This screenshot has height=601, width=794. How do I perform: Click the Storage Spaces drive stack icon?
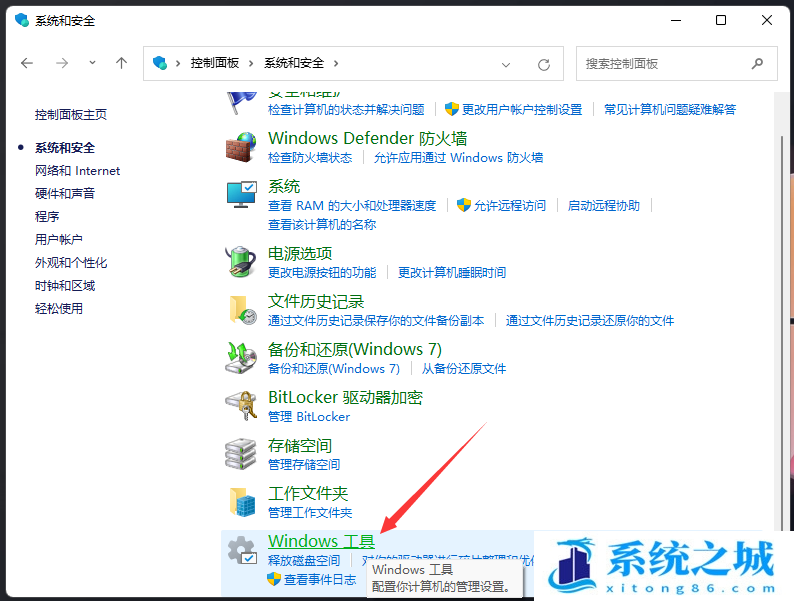(x=241, y=454)
